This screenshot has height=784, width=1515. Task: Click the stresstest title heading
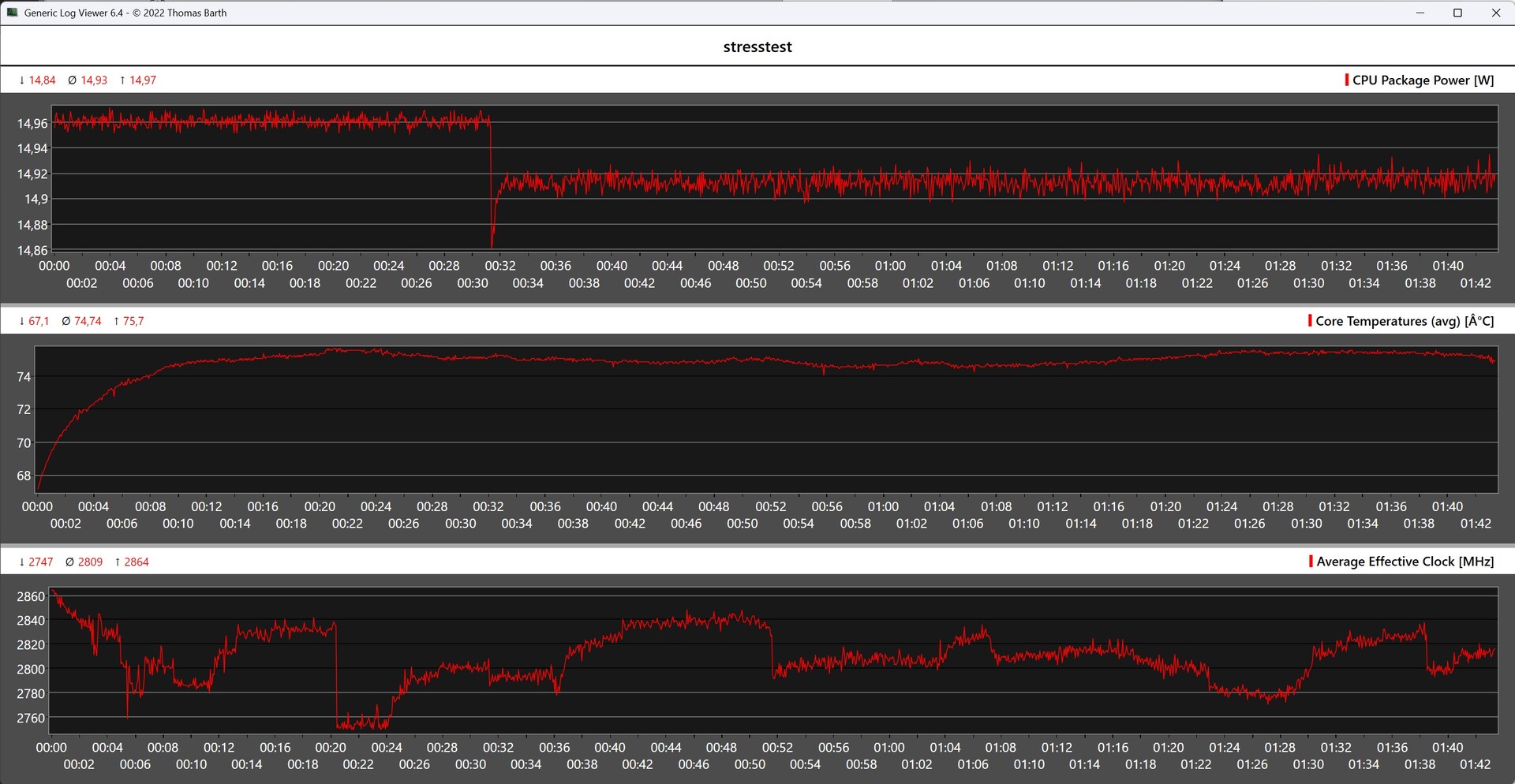[757, 47]
